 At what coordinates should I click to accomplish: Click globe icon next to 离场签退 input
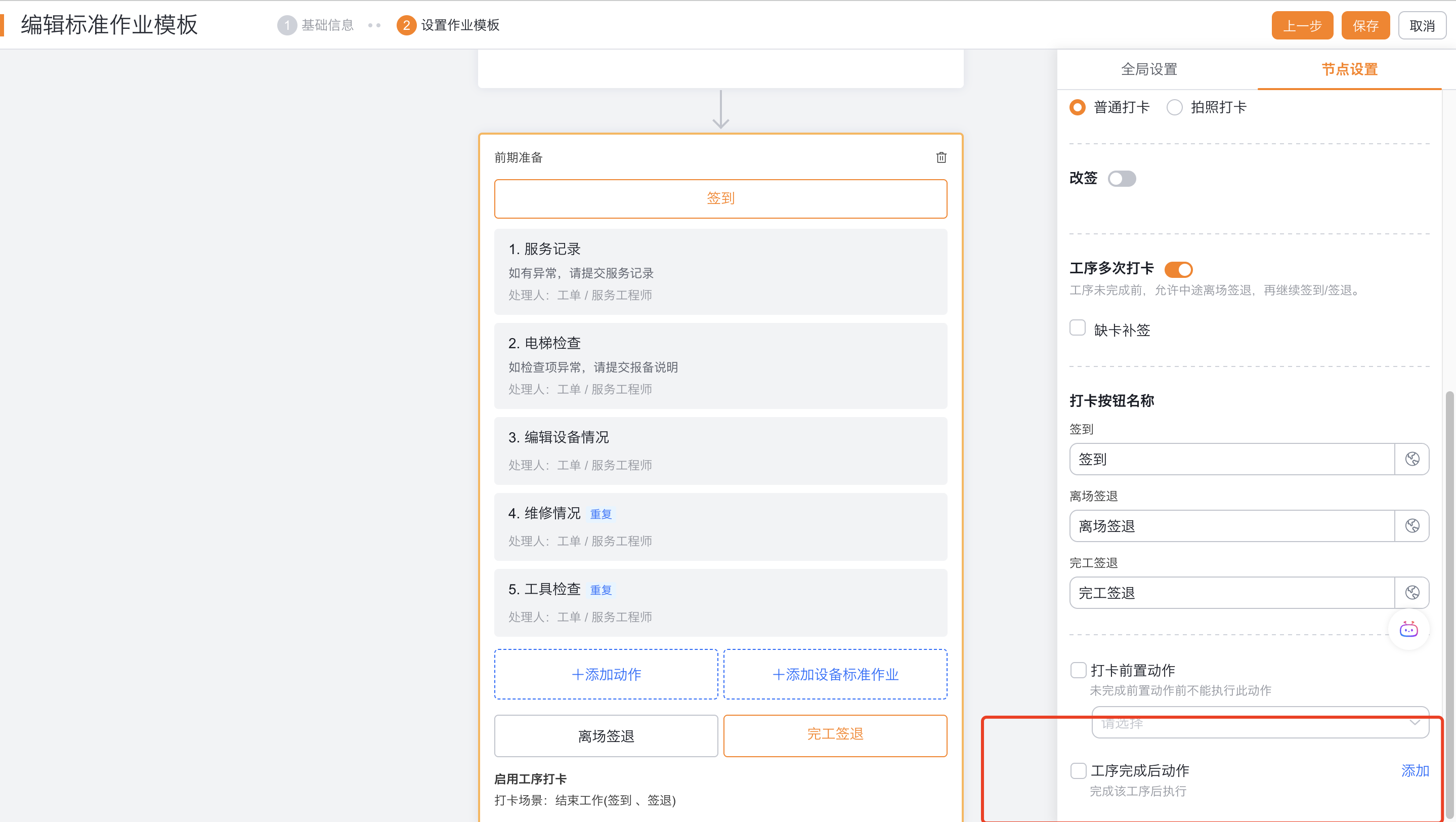click(1412, 526)
